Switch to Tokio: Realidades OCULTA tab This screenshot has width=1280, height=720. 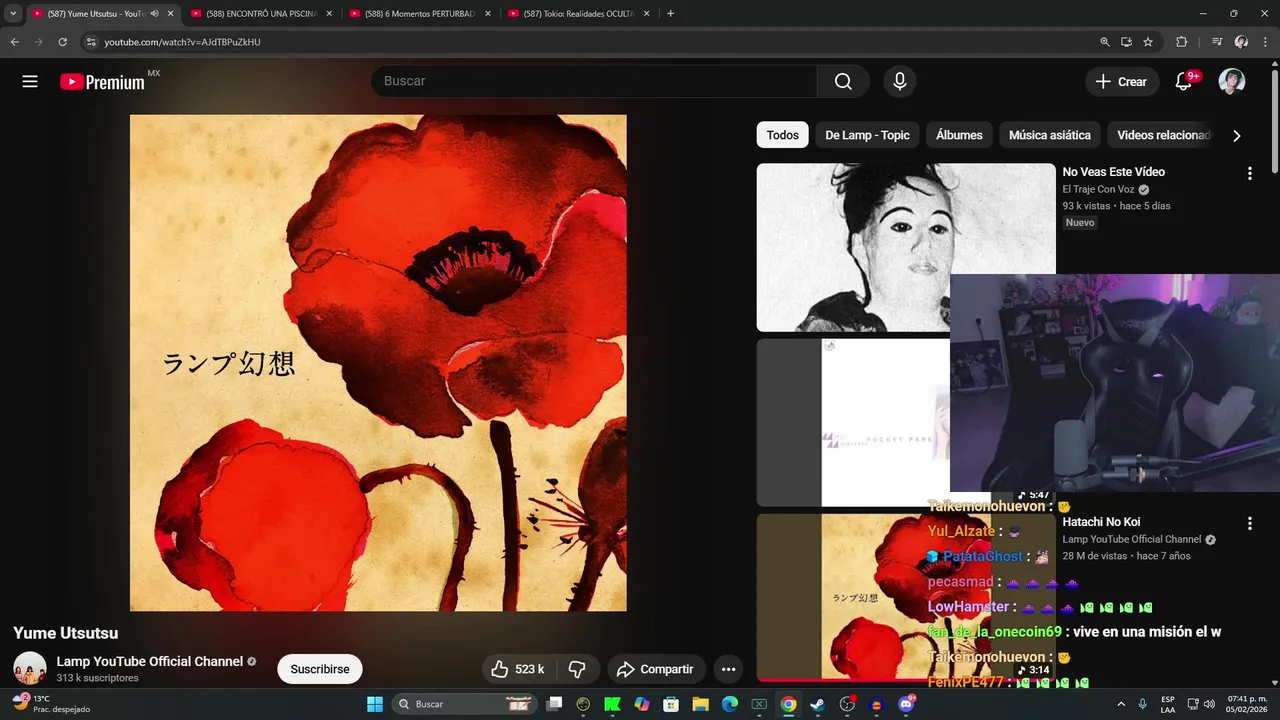(578, 14)
